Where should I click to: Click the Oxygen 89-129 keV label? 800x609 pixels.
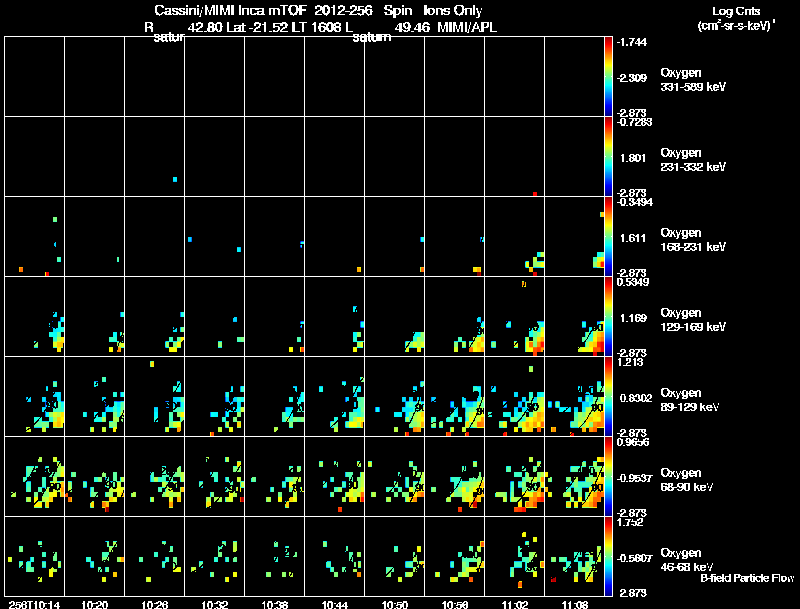click(690, 400)
